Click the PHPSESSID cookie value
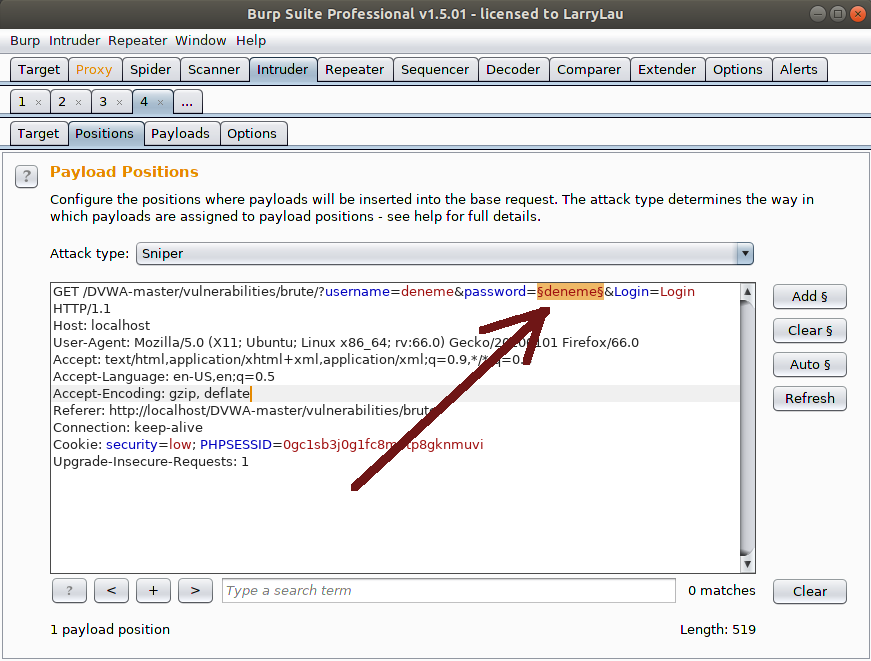 pyautogui.click(x=383, y=444)
